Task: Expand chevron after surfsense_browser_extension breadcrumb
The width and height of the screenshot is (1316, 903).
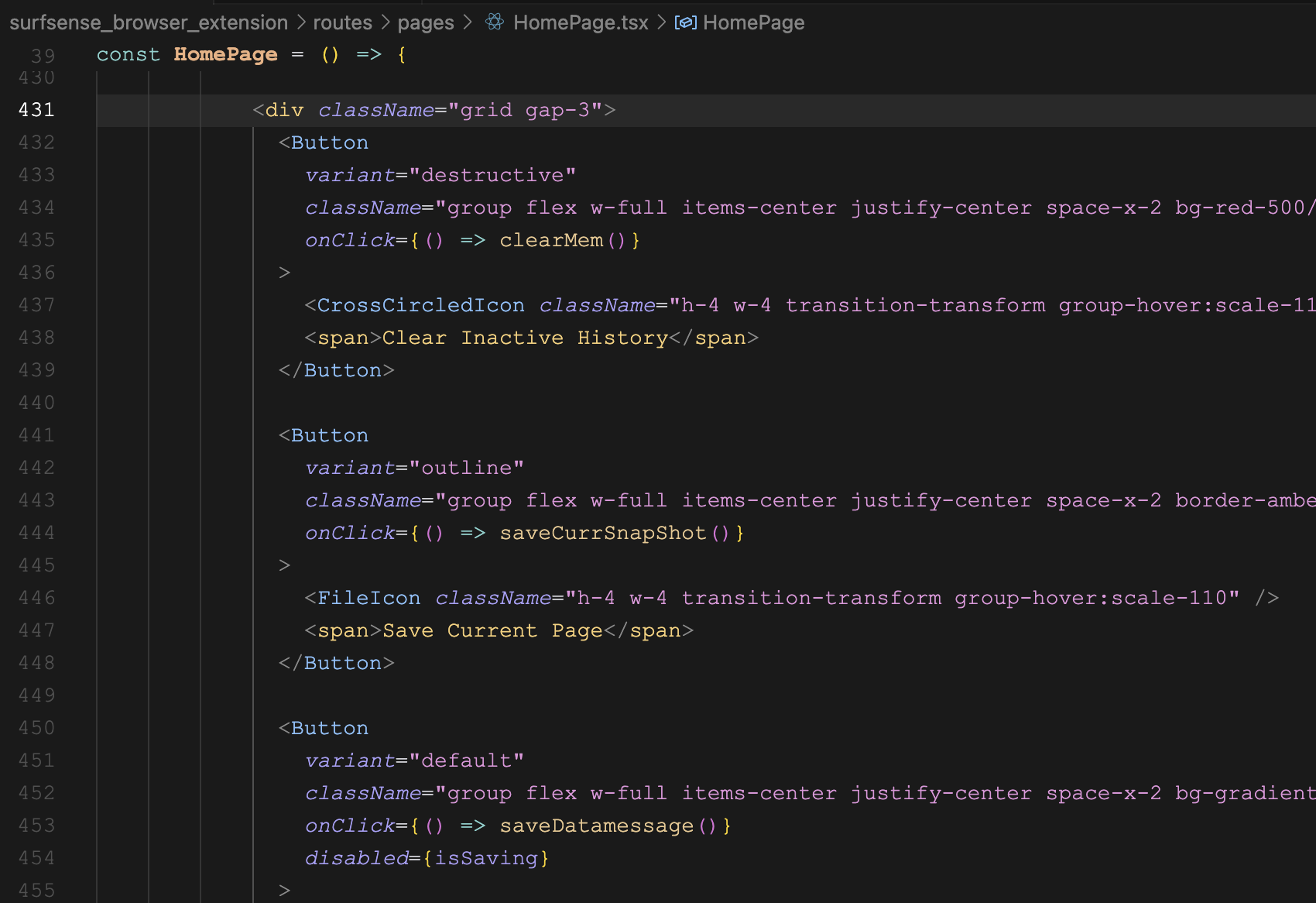Action: (301, 22)
